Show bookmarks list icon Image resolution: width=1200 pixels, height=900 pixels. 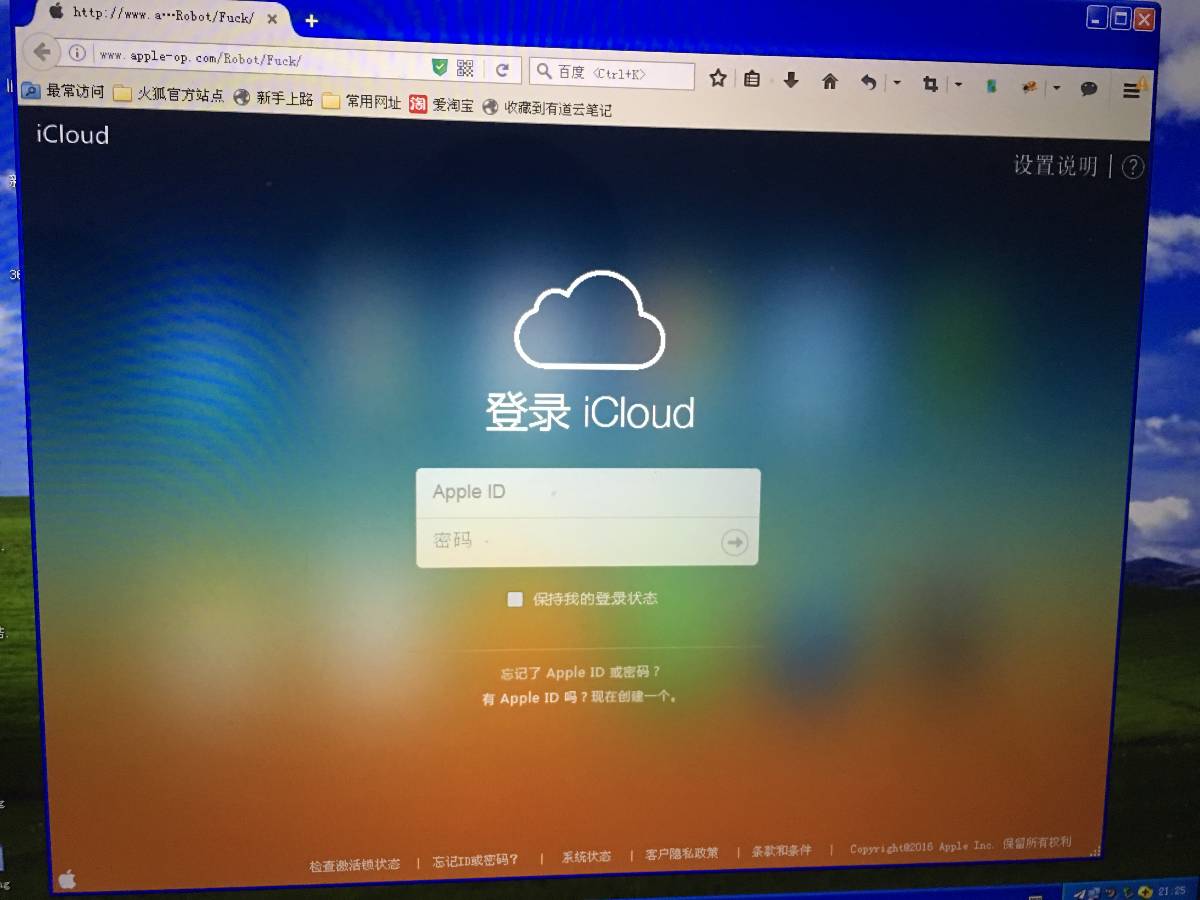coord(752,79)
